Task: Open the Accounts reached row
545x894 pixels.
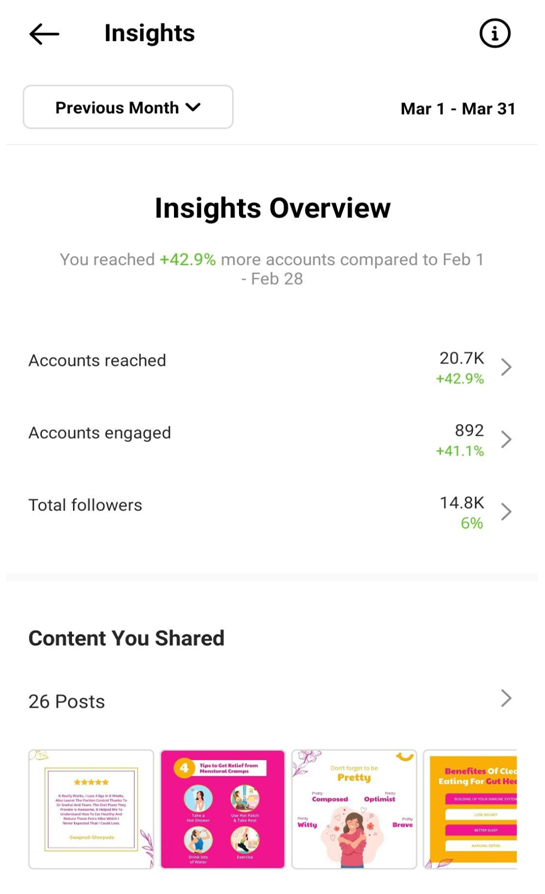Action: tap(270, 367)
